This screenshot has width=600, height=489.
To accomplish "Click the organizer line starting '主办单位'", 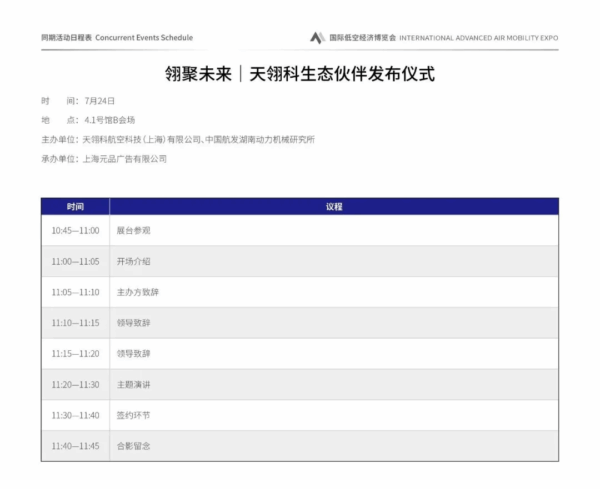I will (x=178, y=140).
